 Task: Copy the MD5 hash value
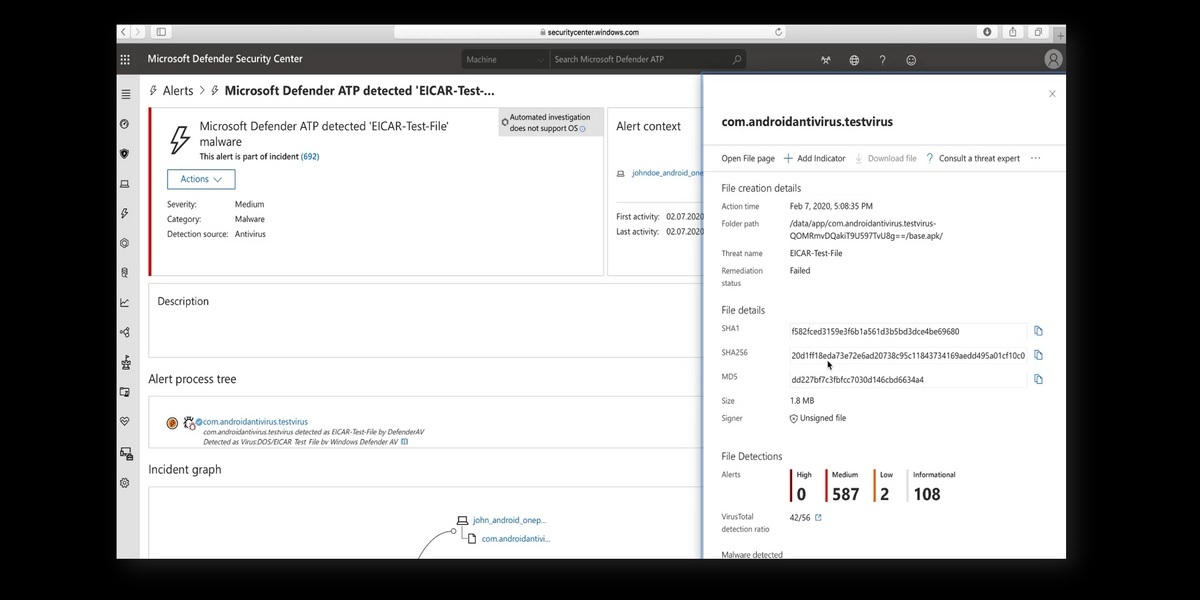[x=1038, y=379]
